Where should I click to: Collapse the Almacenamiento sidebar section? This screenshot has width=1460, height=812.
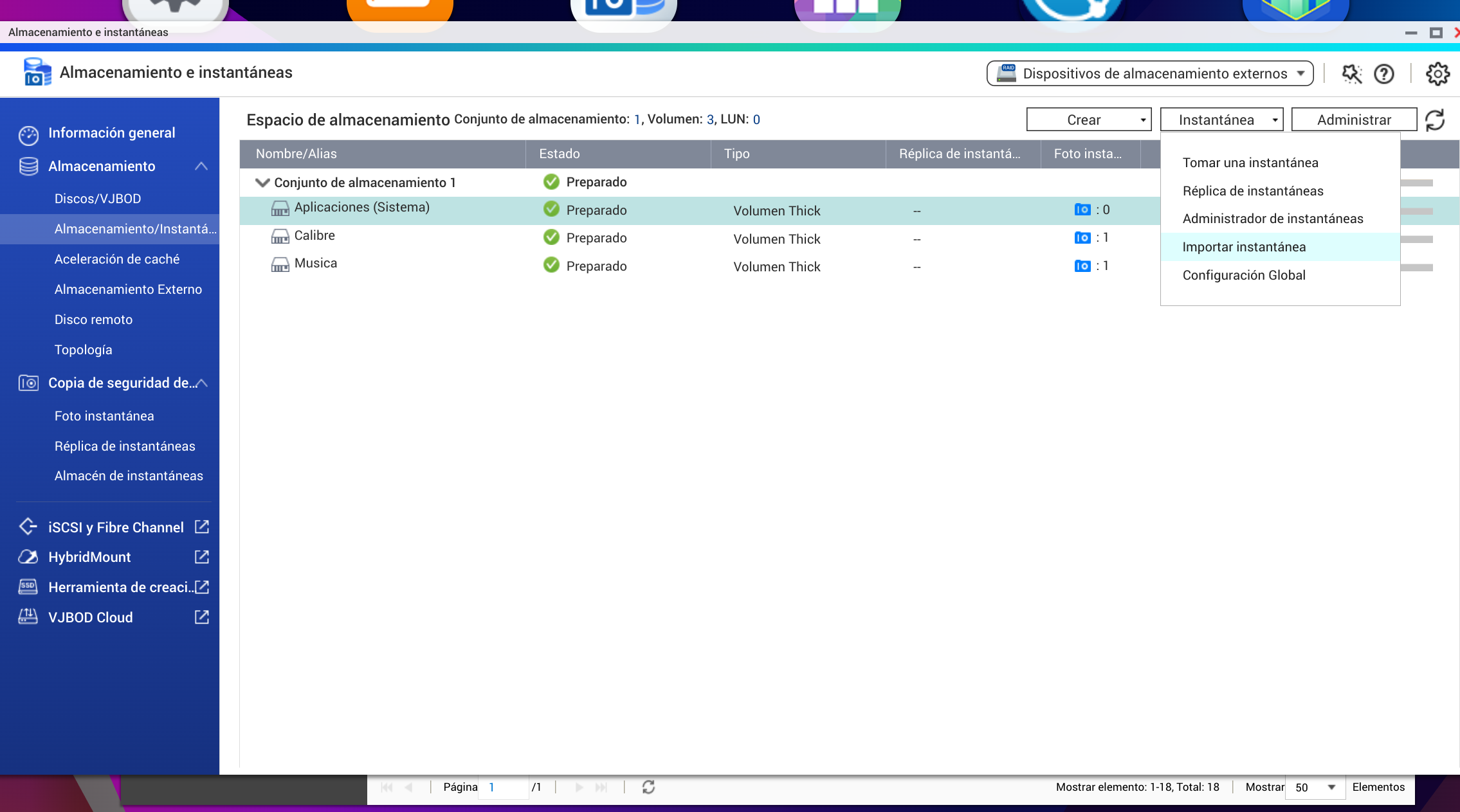[x=201, y=167]
